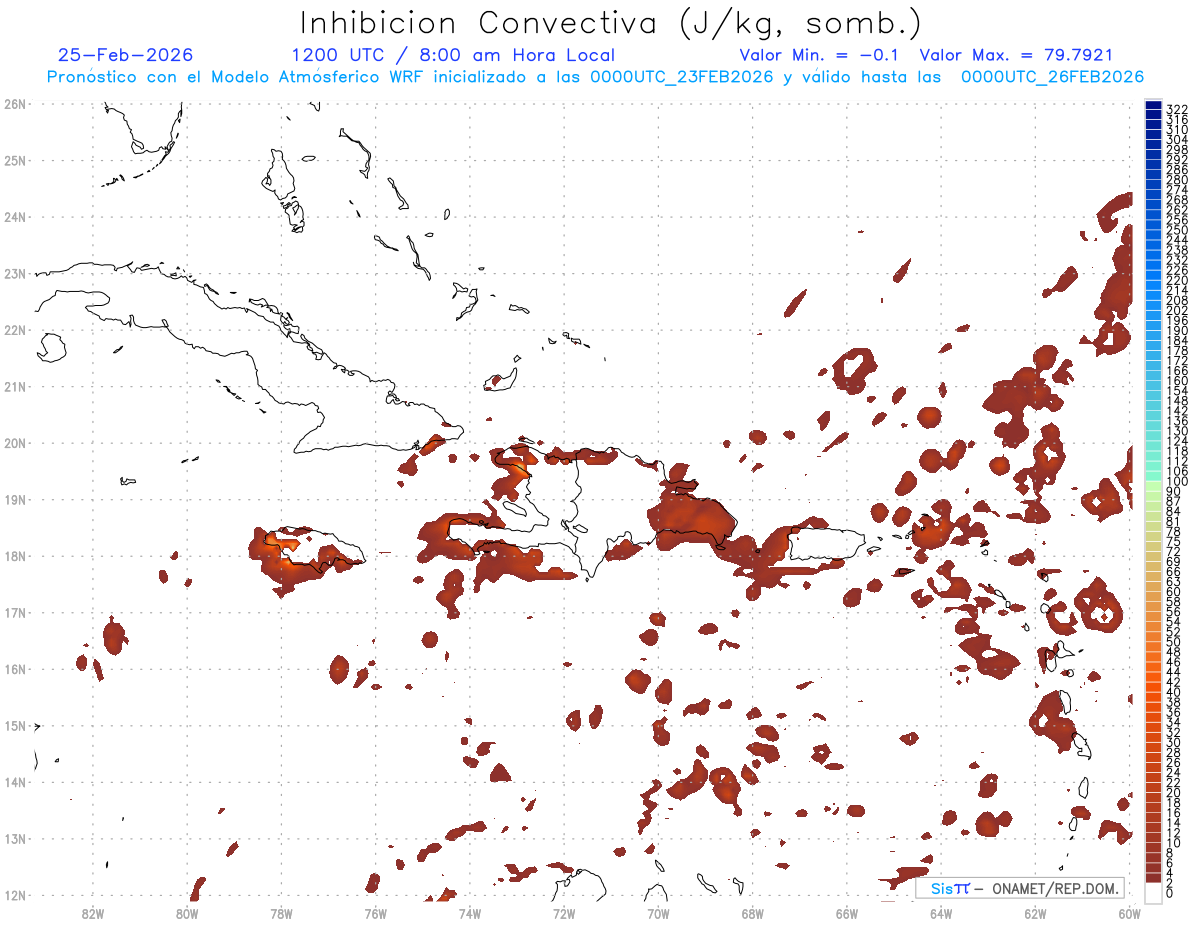Click the forecast date '25-Feb-2026'
Viewport: 1200px width, 927px height.
pyautogui.click(x=126, y=55)
